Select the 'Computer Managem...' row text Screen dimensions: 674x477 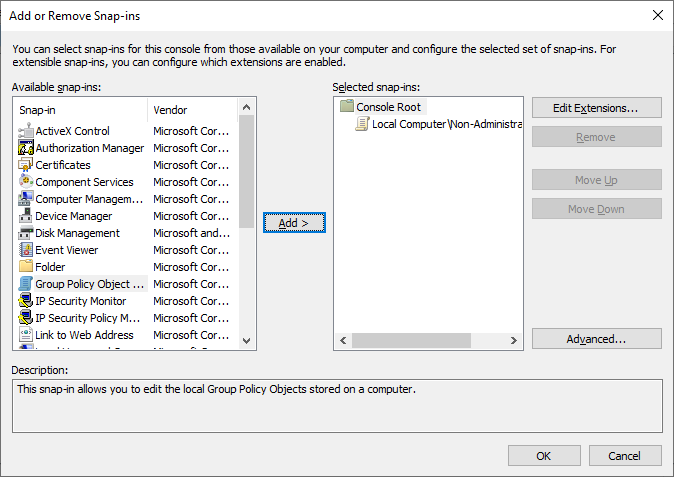tap(89, 199)
